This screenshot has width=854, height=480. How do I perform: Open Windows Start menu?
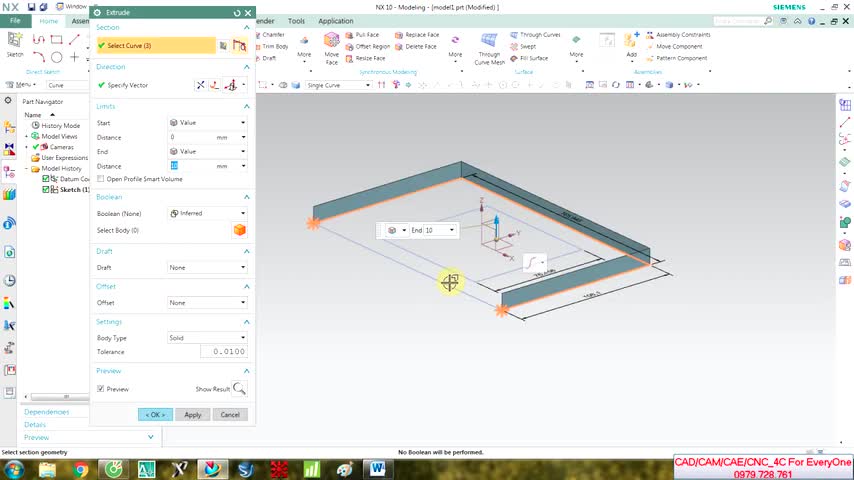pyautogui.click(x=13, y=469)
